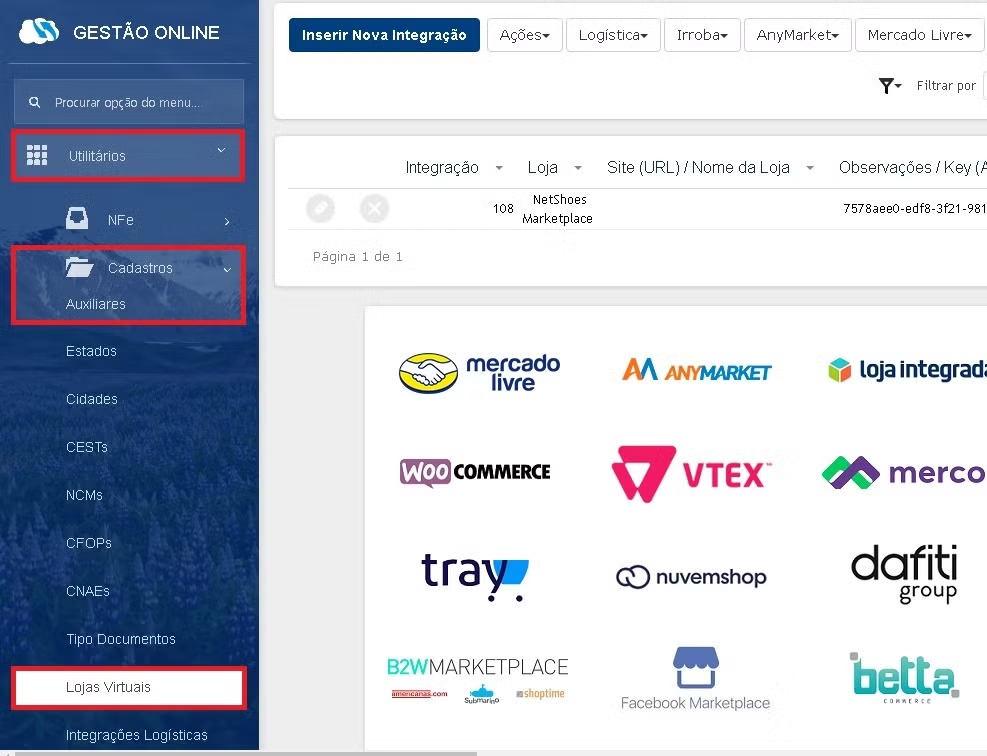987x756 pixels.
Task: Open the NCMs menu item
Action: [x=84, y=495]
